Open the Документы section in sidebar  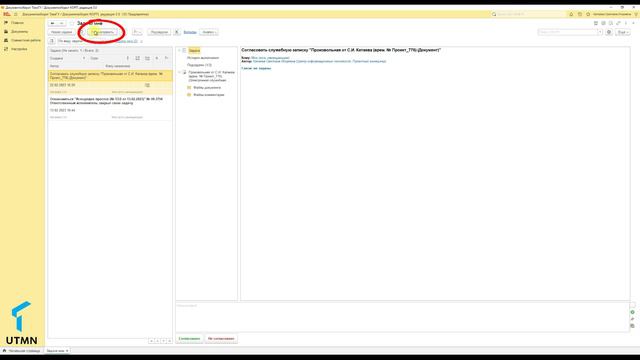tap(19, 31)
